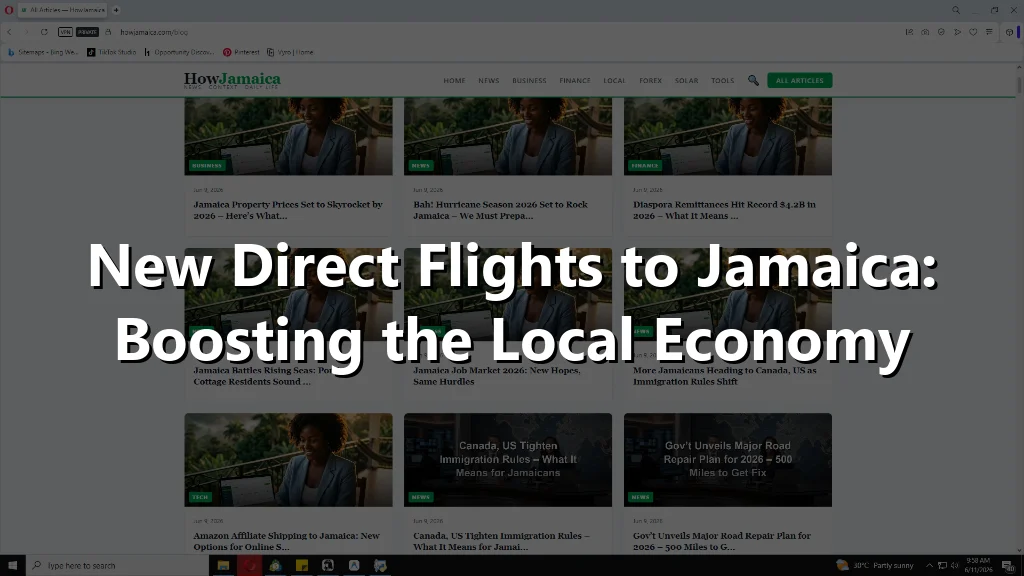Click the site search magnifier icon
The width and height of the screenshot is (1024, 576).
click(753, 80)
